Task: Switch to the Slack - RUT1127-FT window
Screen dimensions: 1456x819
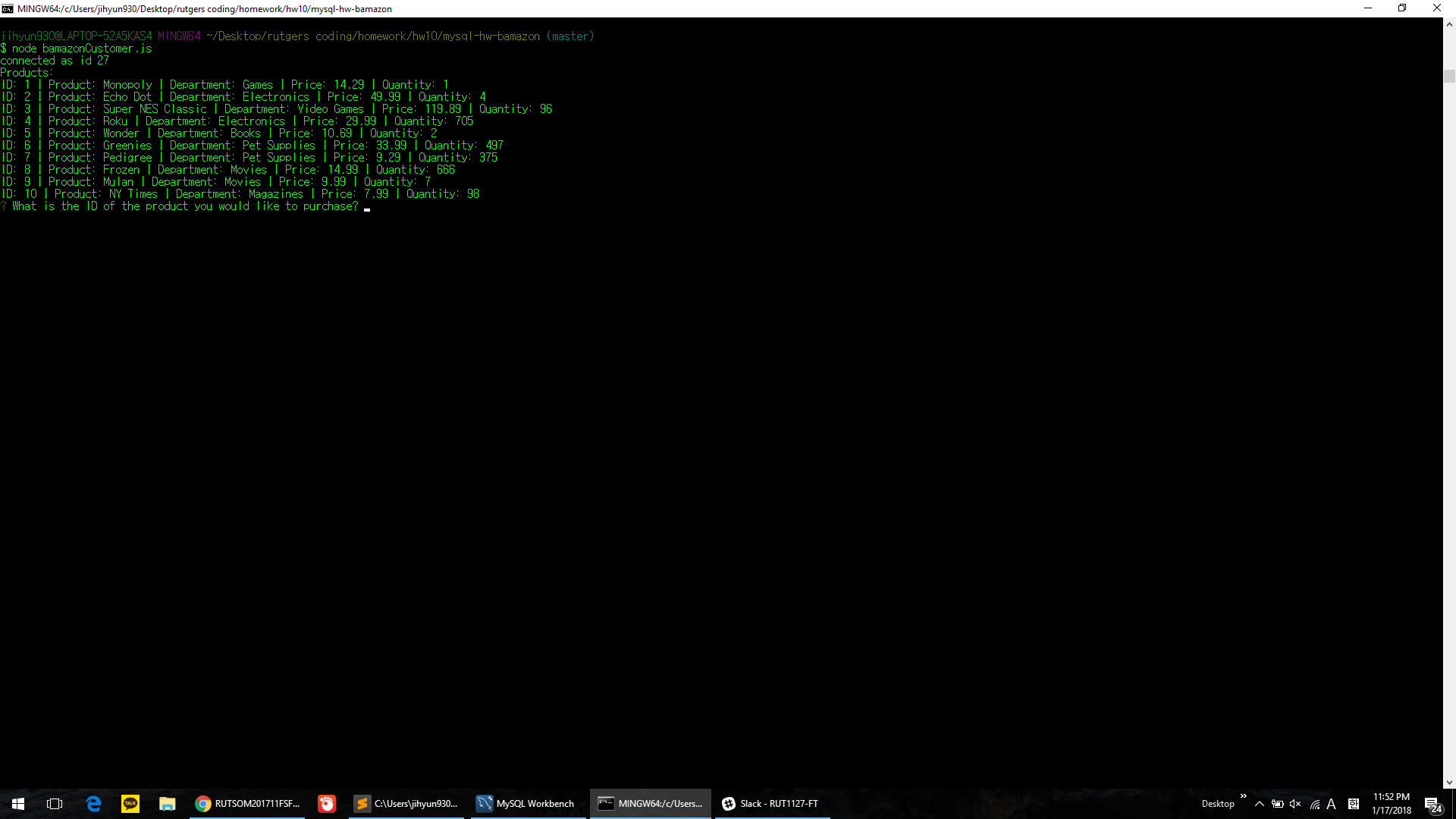Action: pos(771,803)
